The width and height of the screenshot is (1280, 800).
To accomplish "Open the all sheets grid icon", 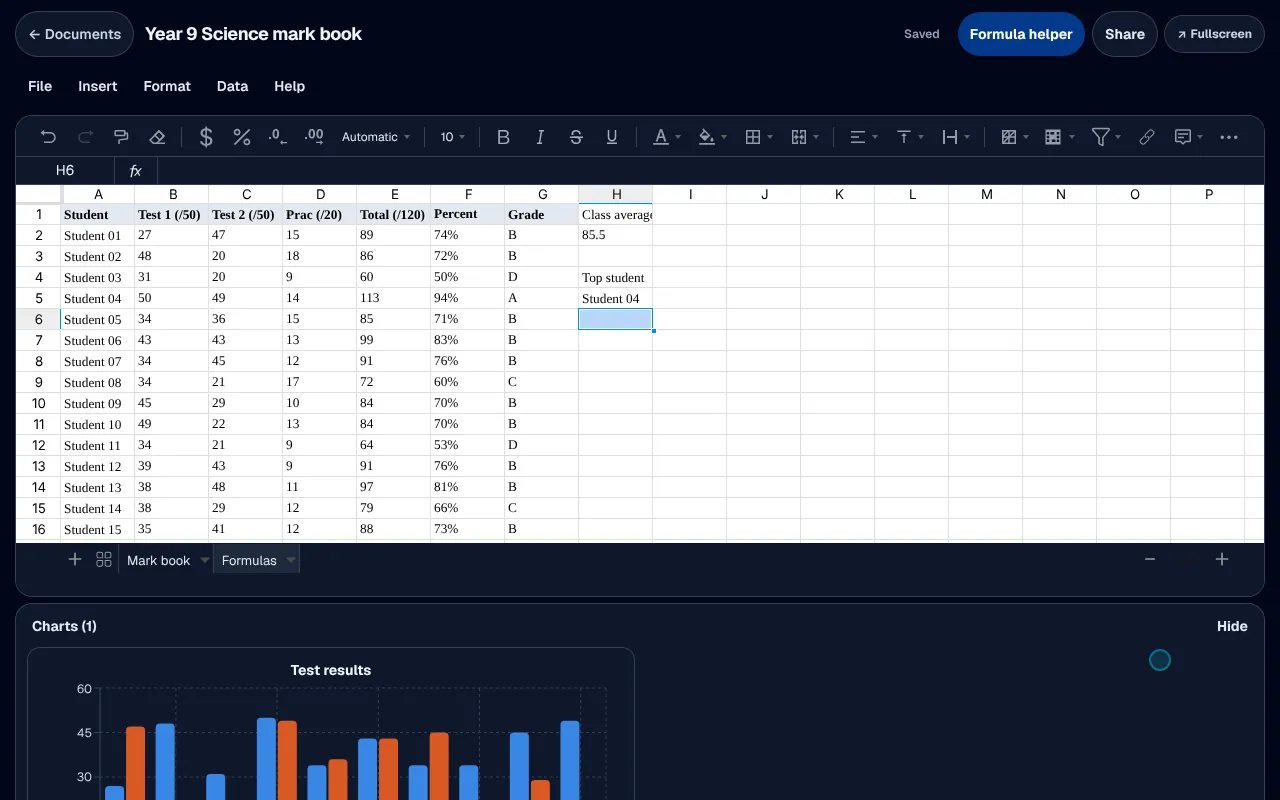I will (103, 560).
